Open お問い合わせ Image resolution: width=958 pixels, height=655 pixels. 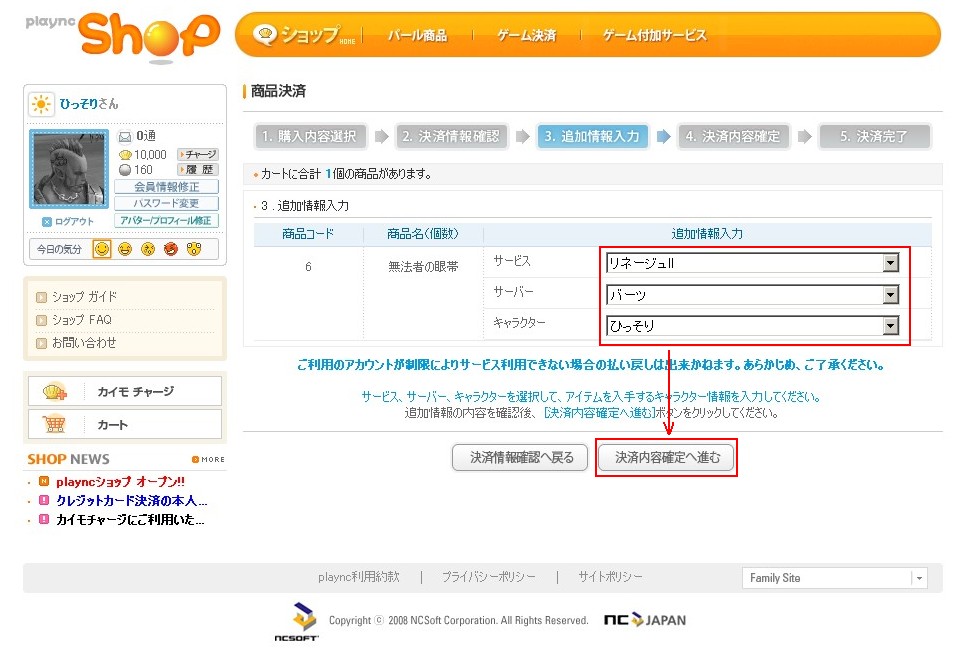[84, 343]
